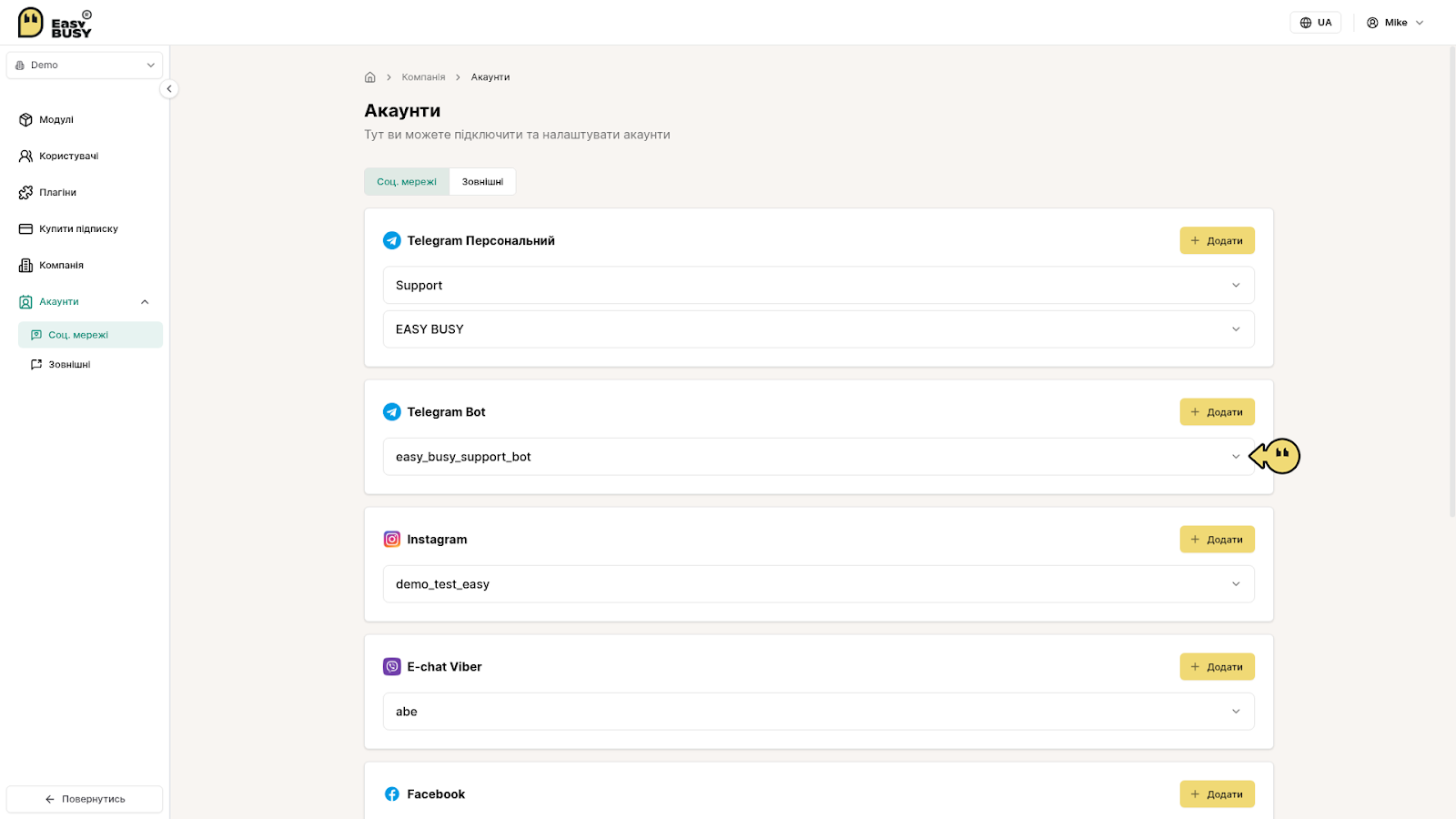Open the UA language switcher
Image resolution: width=1456 pixels, height=819 pixels.
[x=1315, y=23]
